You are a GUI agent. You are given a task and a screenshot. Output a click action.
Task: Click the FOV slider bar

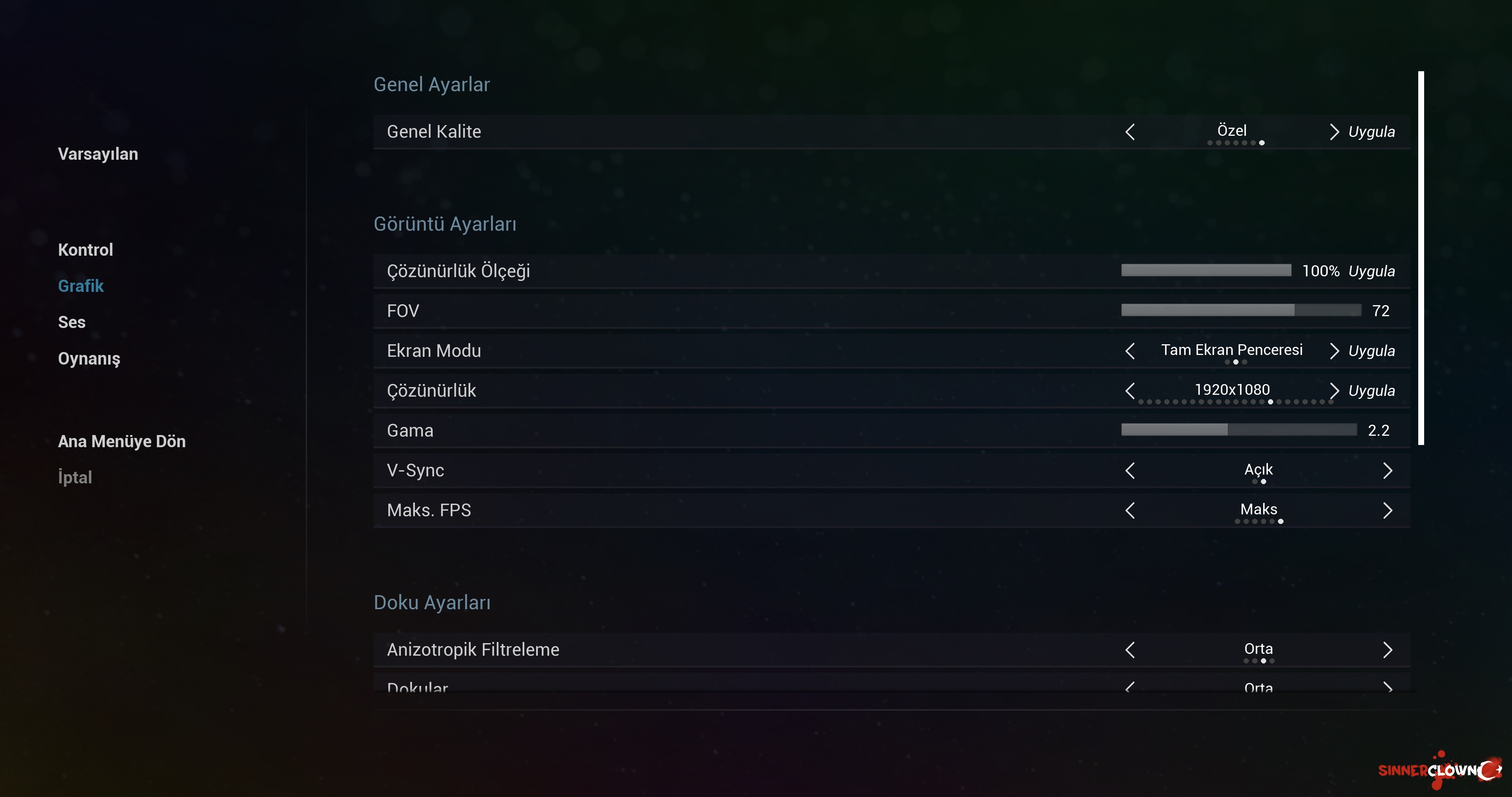click(x=1241, y=310)
